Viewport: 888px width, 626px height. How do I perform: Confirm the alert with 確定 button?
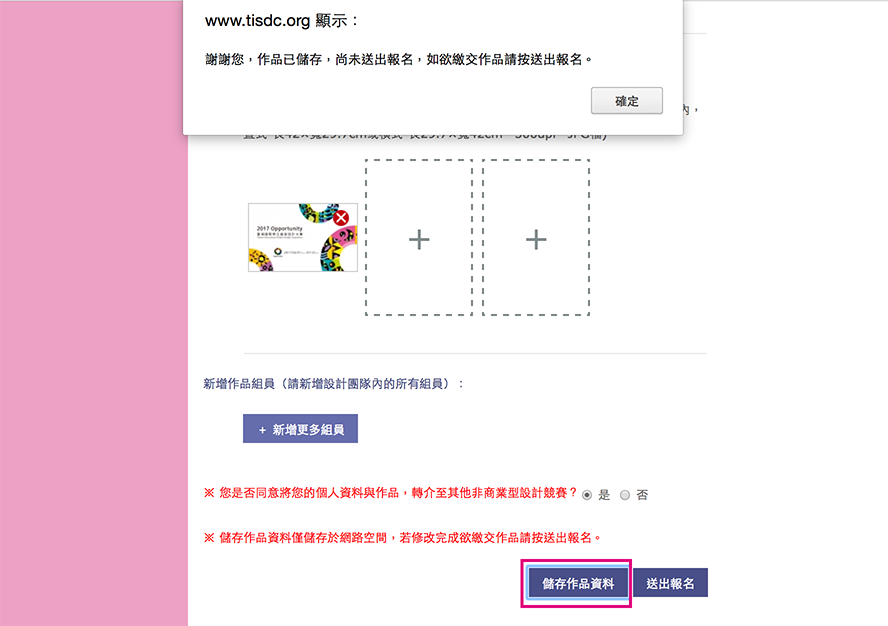coord(627,101)
